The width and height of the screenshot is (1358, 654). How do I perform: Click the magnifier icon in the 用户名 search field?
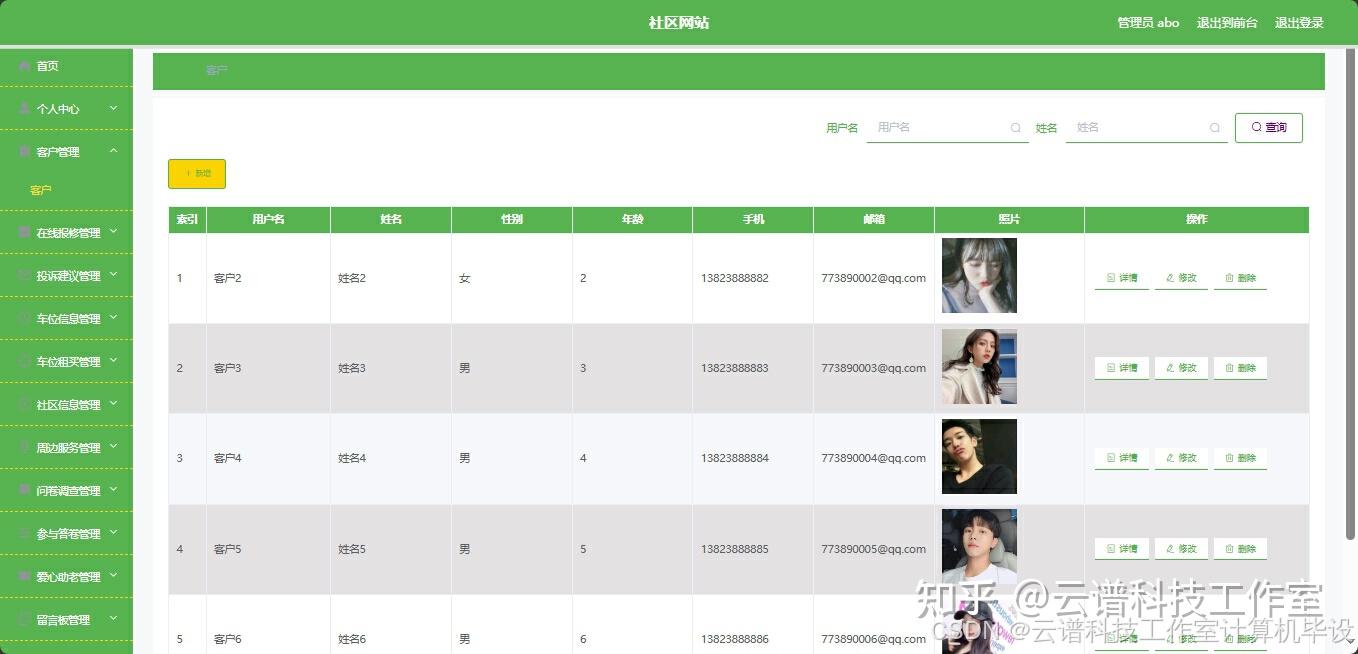point(1015,128)
